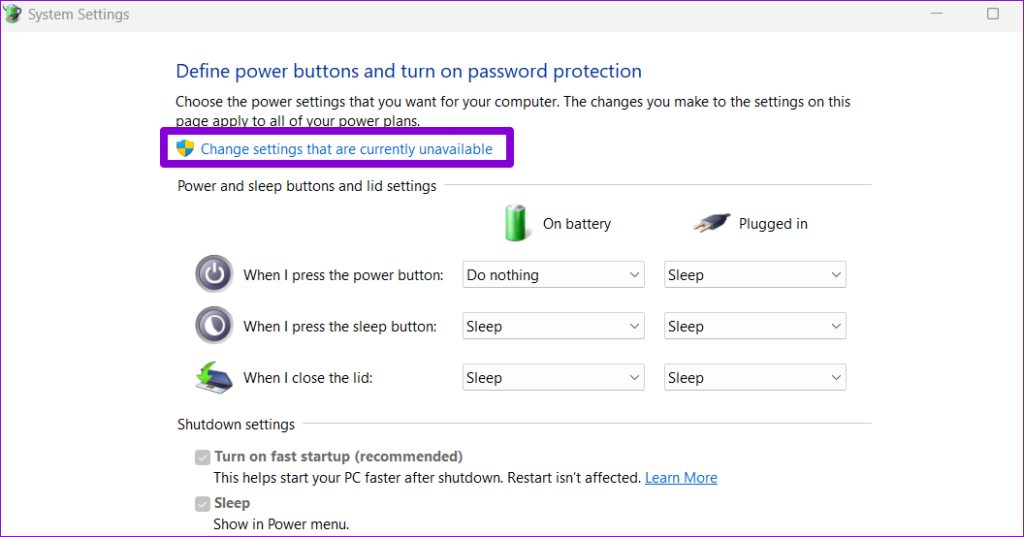Open the Learn More link

[681, 478]
